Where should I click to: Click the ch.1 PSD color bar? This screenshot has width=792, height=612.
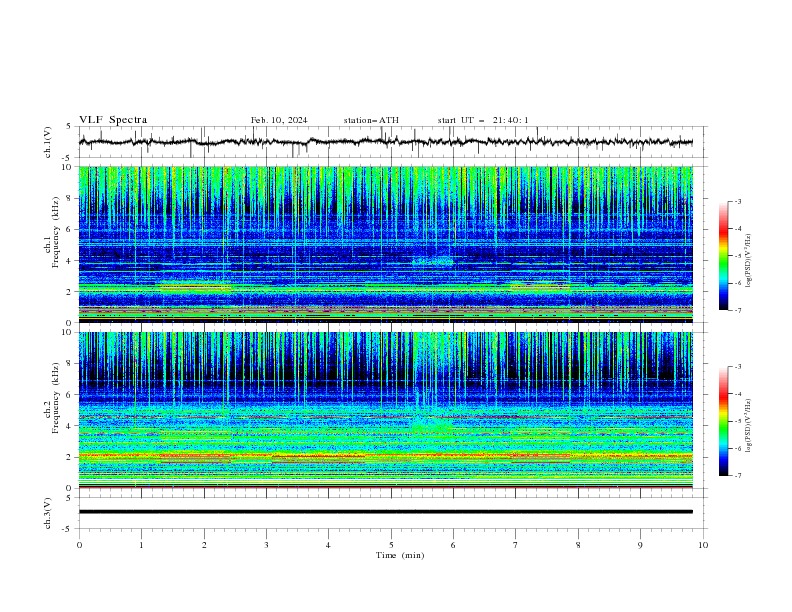pos(723,256)
